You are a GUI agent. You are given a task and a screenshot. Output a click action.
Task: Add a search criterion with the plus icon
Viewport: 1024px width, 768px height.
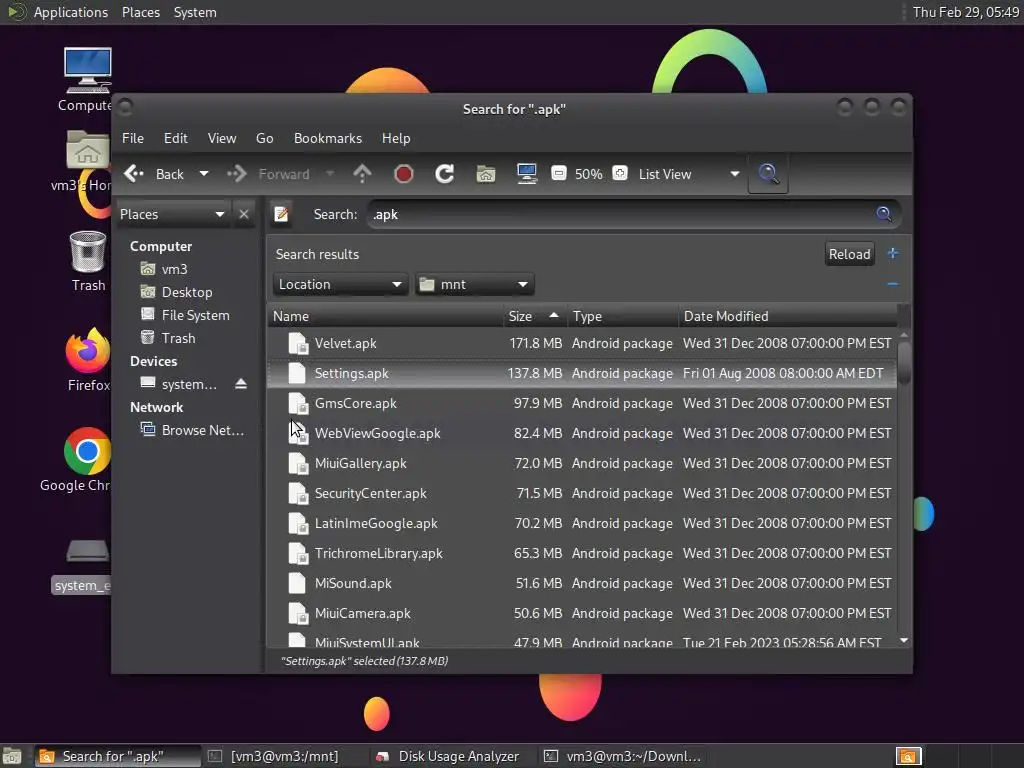(893, 253)
